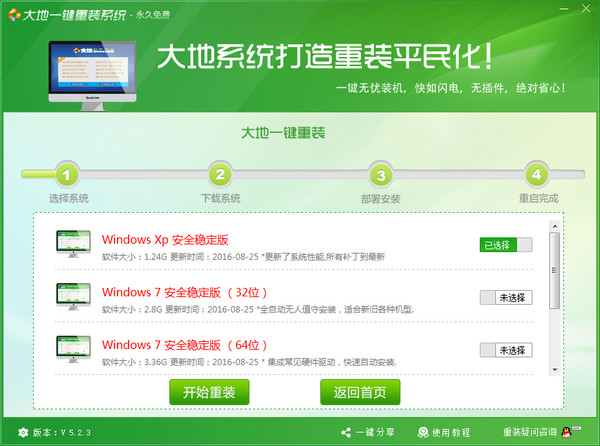Screen dimensions: 600x446
Task: Select step 4 circle 重启完成
Action: (x=536, y=175)
